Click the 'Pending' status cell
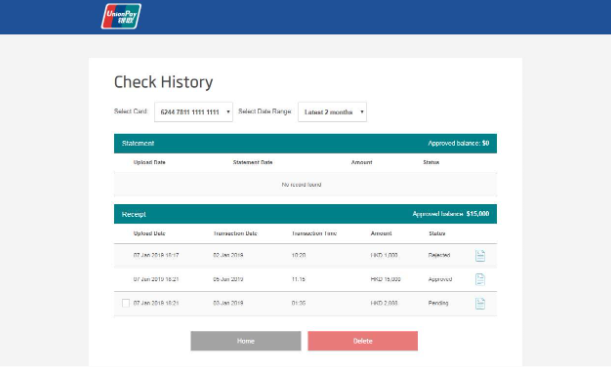 tap(438, 303)
